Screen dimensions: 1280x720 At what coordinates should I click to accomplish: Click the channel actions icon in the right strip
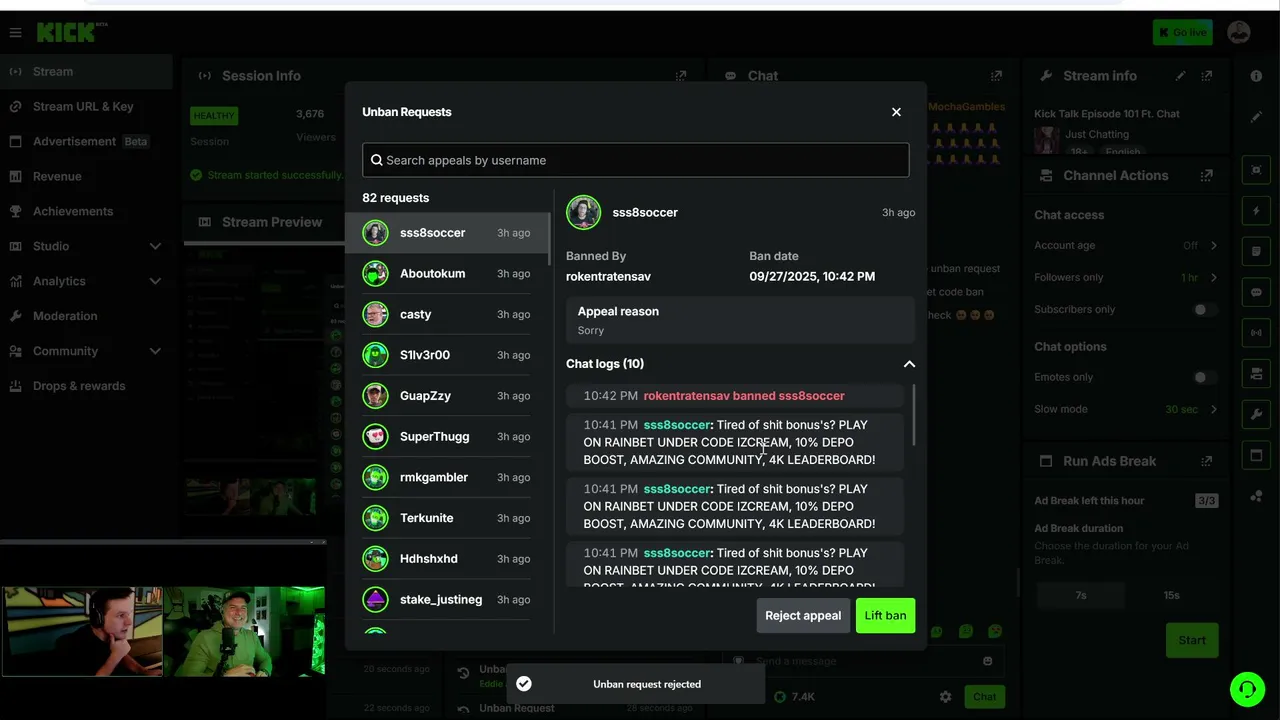1257,374
